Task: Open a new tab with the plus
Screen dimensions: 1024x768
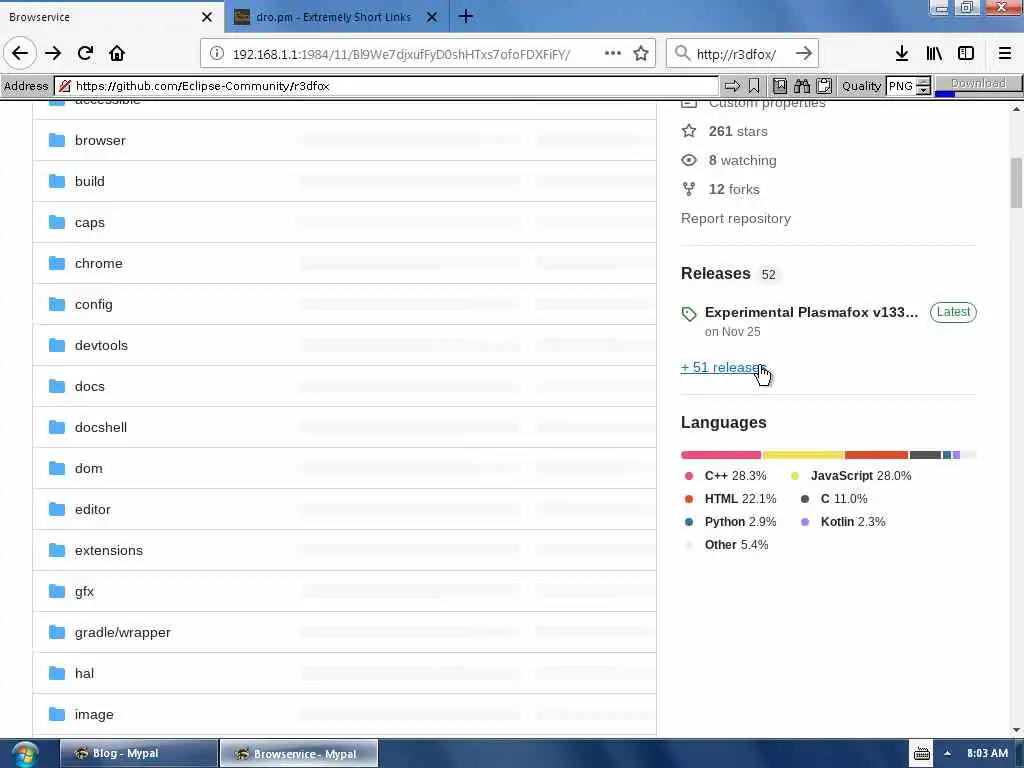Action: (466, 16)
